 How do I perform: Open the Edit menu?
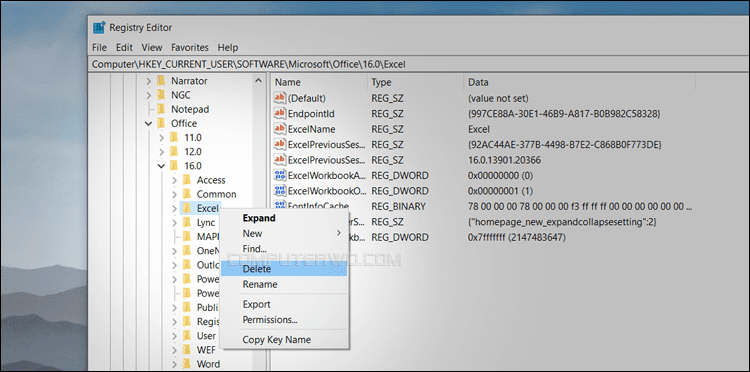124,47
